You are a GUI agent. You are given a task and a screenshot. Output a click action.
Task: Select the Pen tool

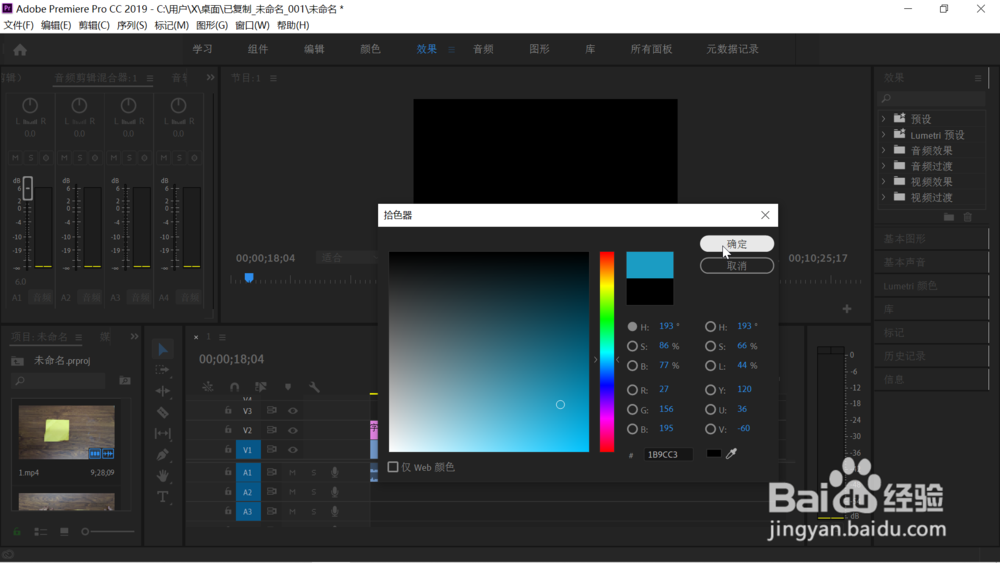163,455
